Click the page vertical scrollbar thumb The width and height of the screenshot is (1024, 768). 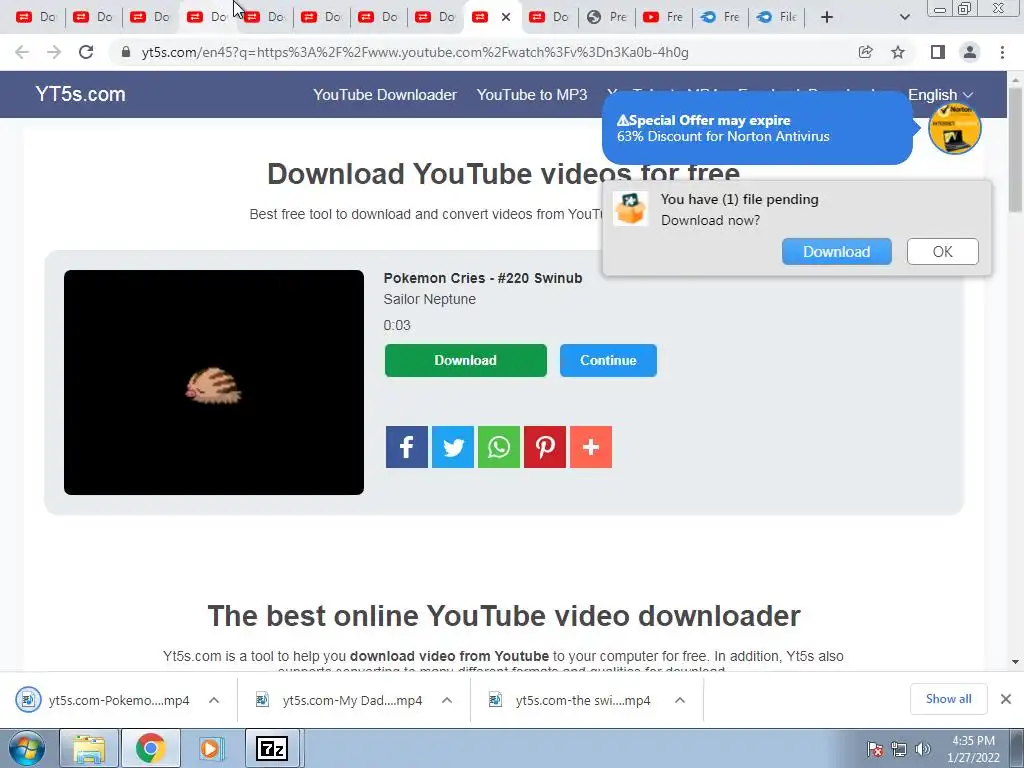click(x=1015, y=150)
